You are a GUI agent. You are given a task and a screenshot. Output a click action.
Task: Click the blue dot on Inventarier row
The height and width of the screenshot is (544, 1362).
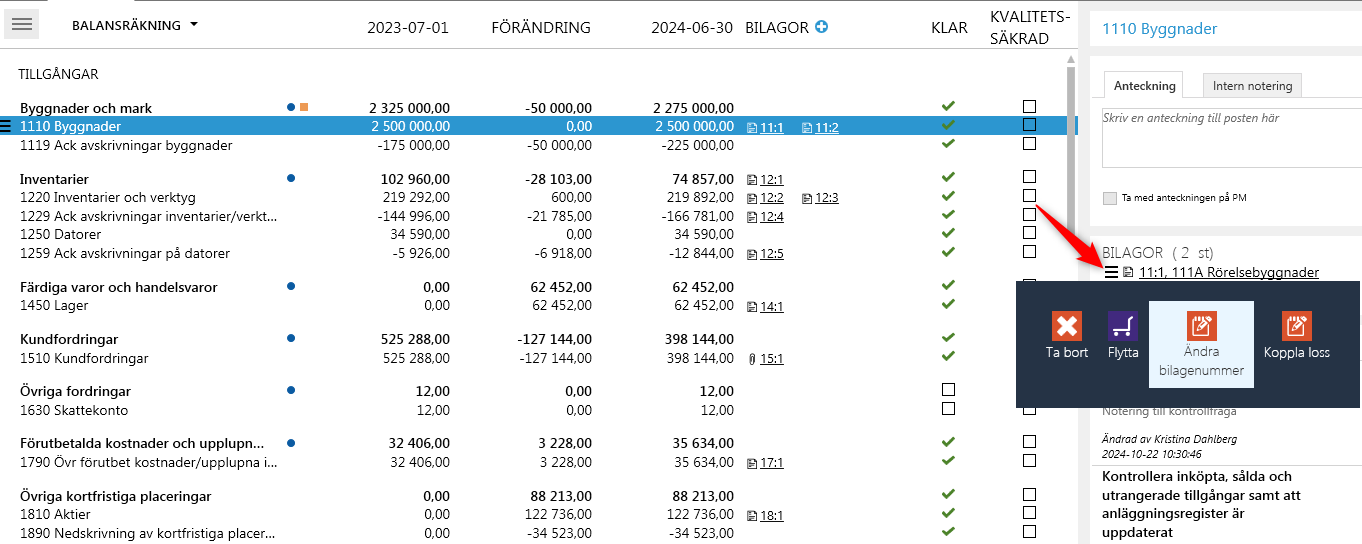click(290, 178)
